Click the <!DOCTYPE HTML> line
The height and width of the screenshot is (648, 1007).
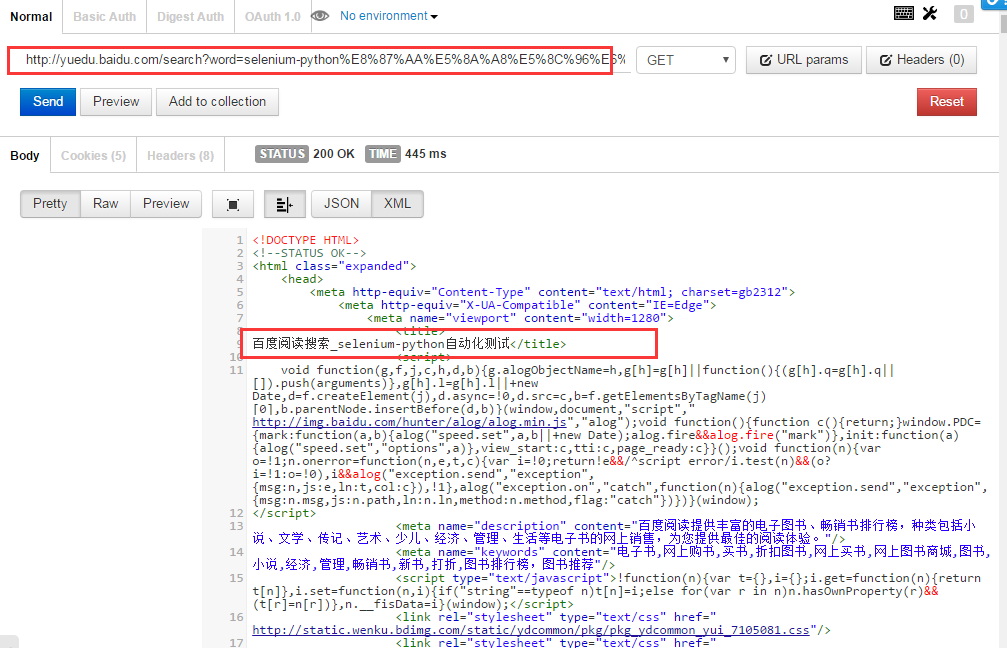(306, 240)
